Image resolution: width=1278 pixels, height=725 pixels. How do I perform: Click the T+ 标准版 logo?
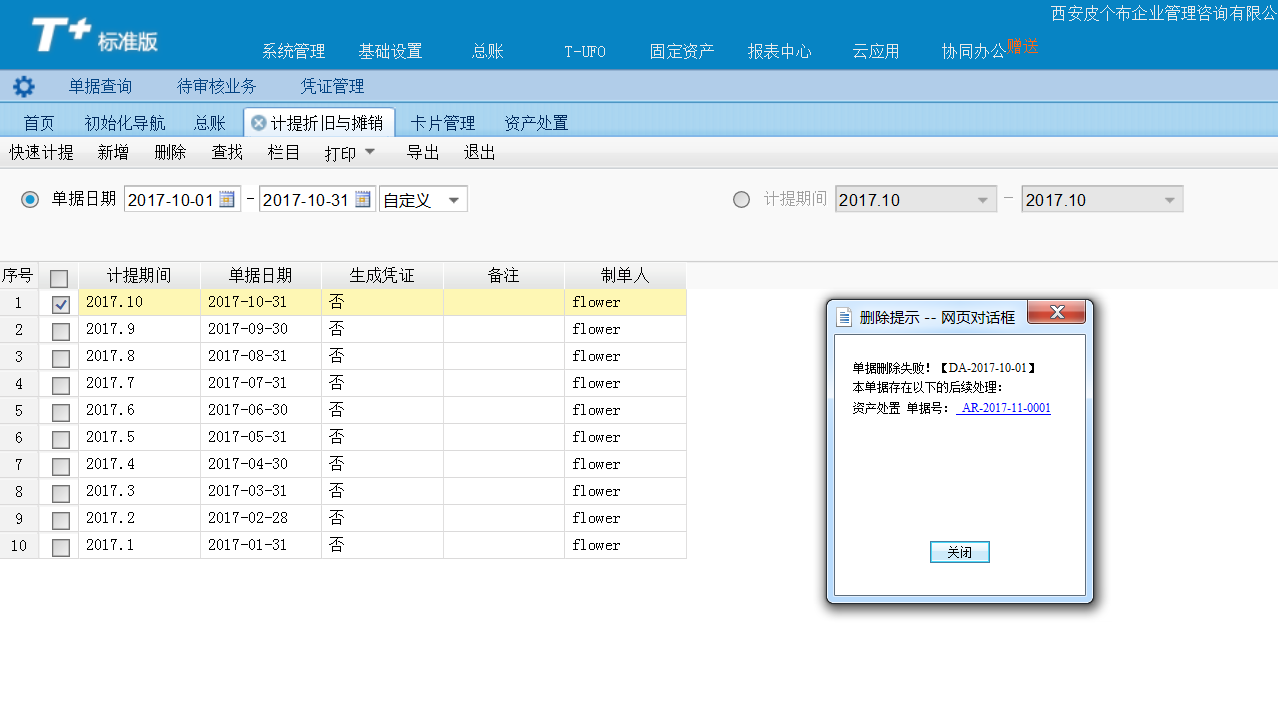click(68, 33)
